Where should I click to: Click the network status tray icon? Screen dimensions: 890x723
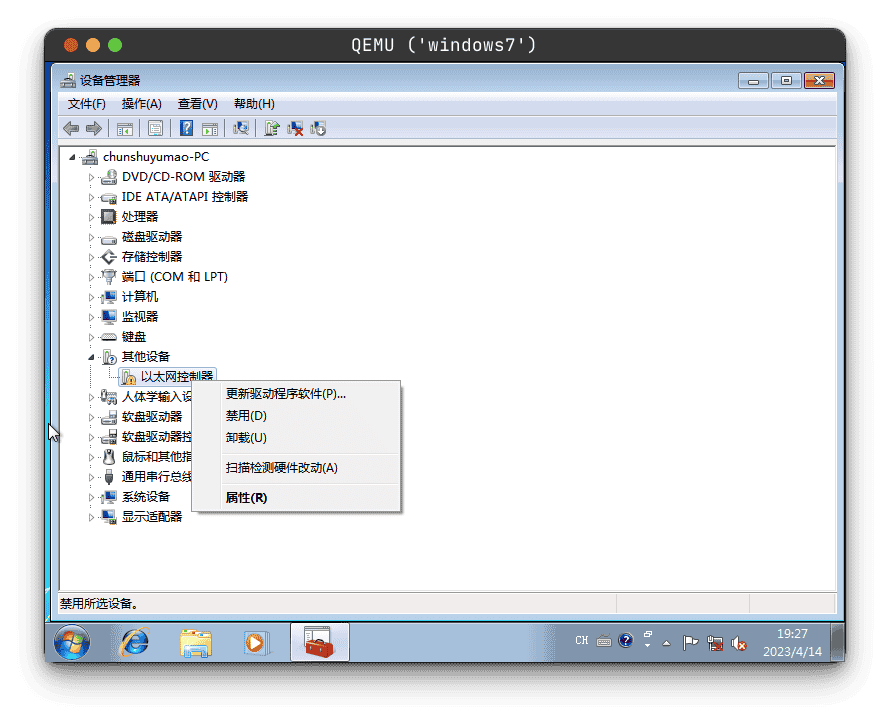715,643
